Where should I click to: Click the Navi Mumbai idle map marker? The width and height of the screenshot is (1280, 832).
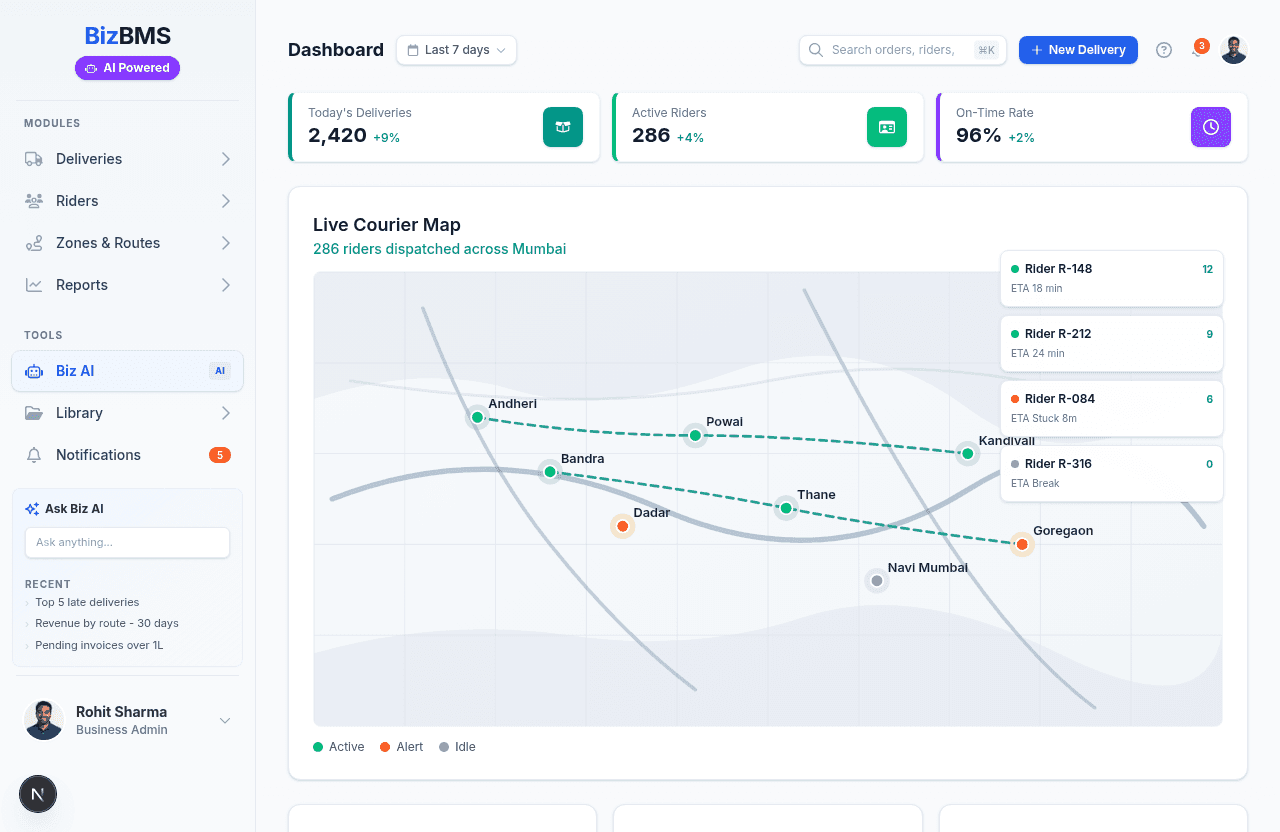tap(877, 581)
